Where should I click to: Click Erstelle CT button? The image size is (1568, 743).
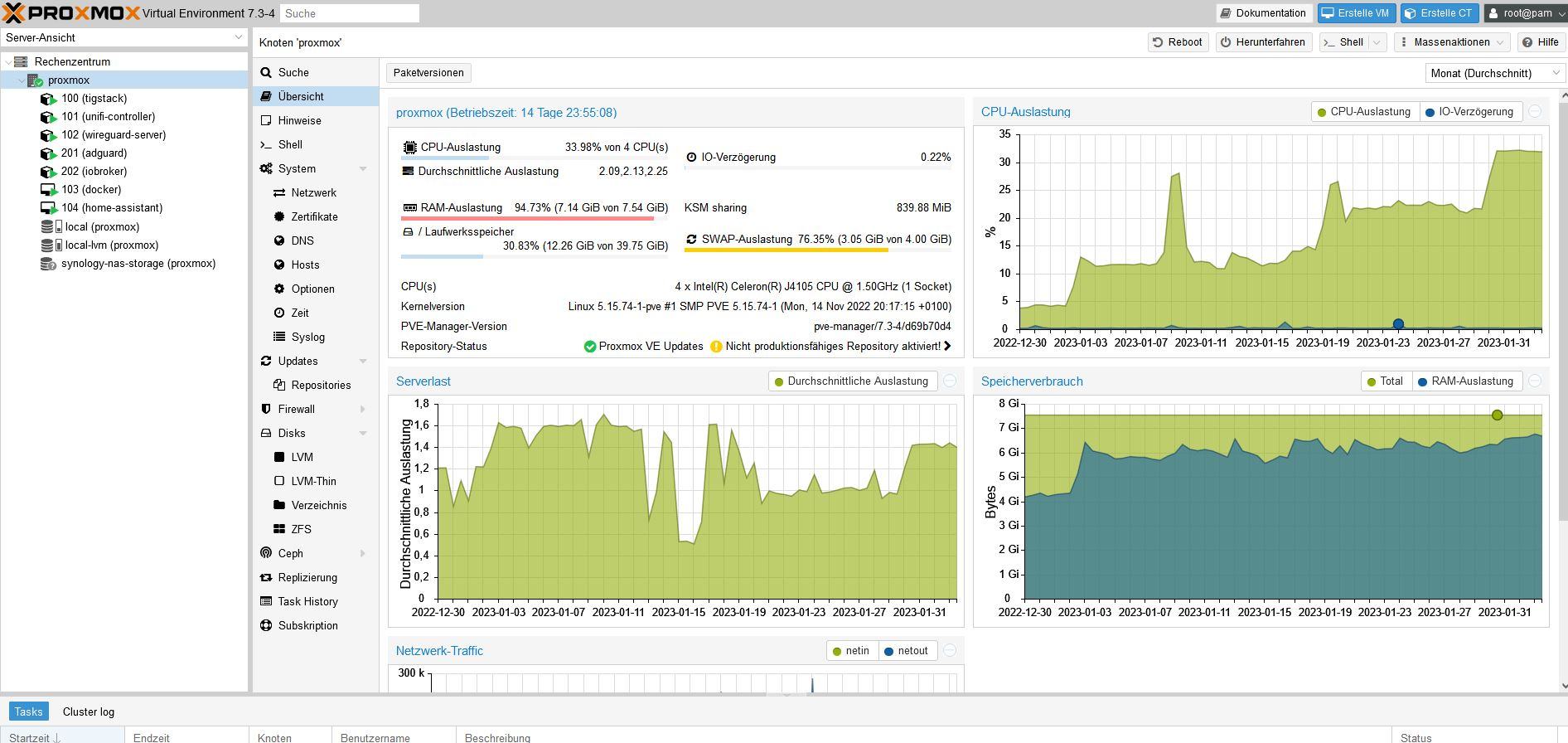[x=1439, y=13]
